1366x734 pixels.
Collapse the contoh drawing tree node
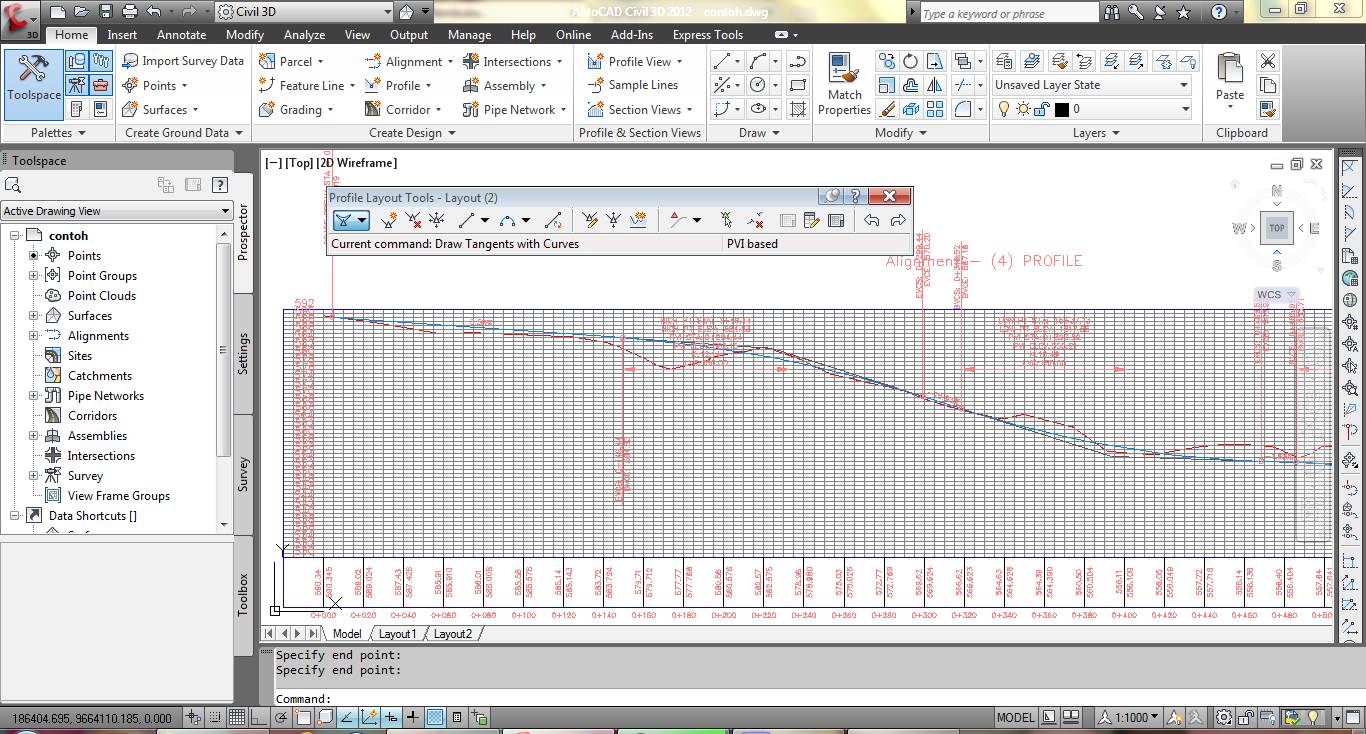pos(15,236)
